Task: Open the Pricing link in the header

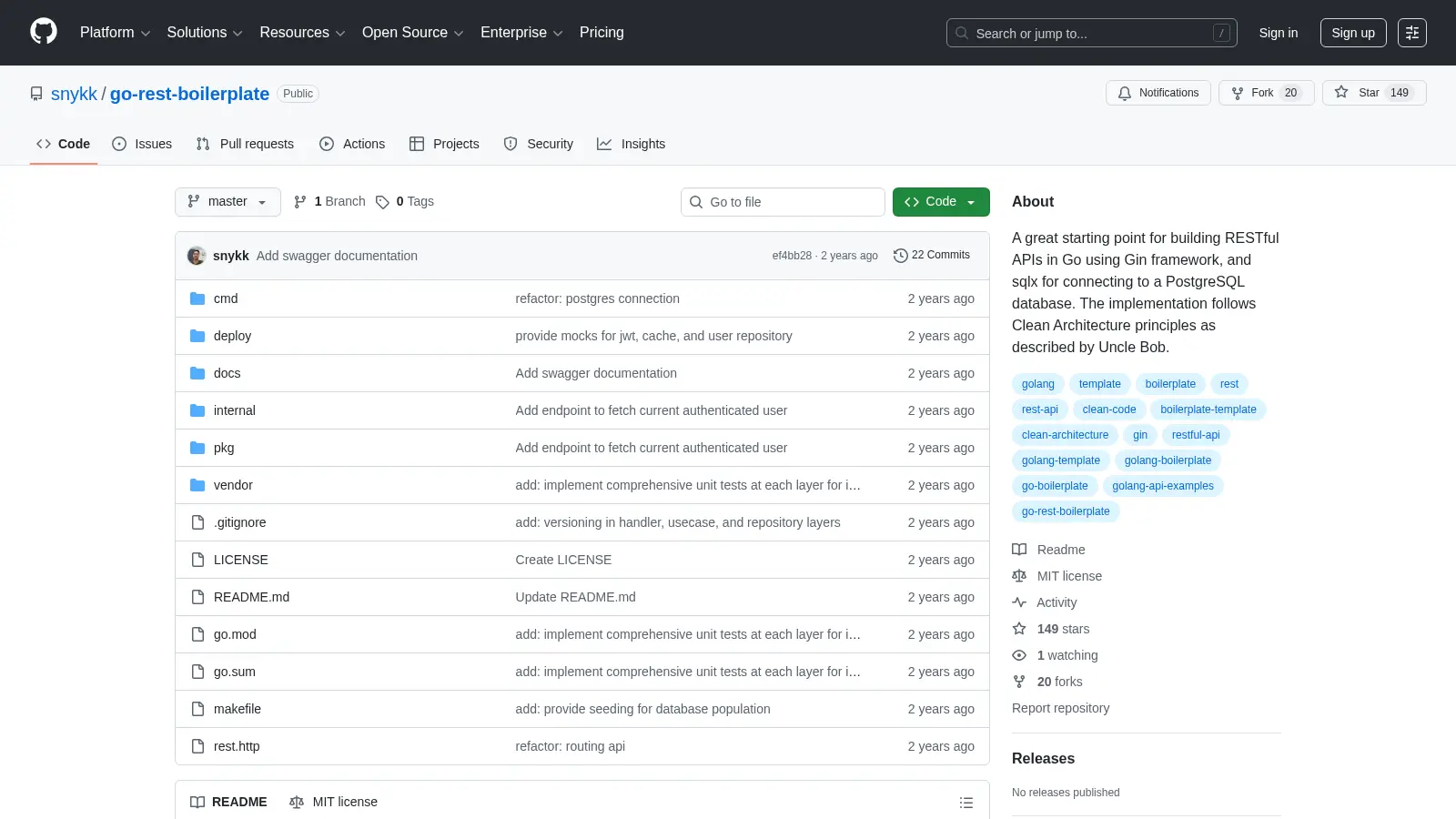Action: 602,33
